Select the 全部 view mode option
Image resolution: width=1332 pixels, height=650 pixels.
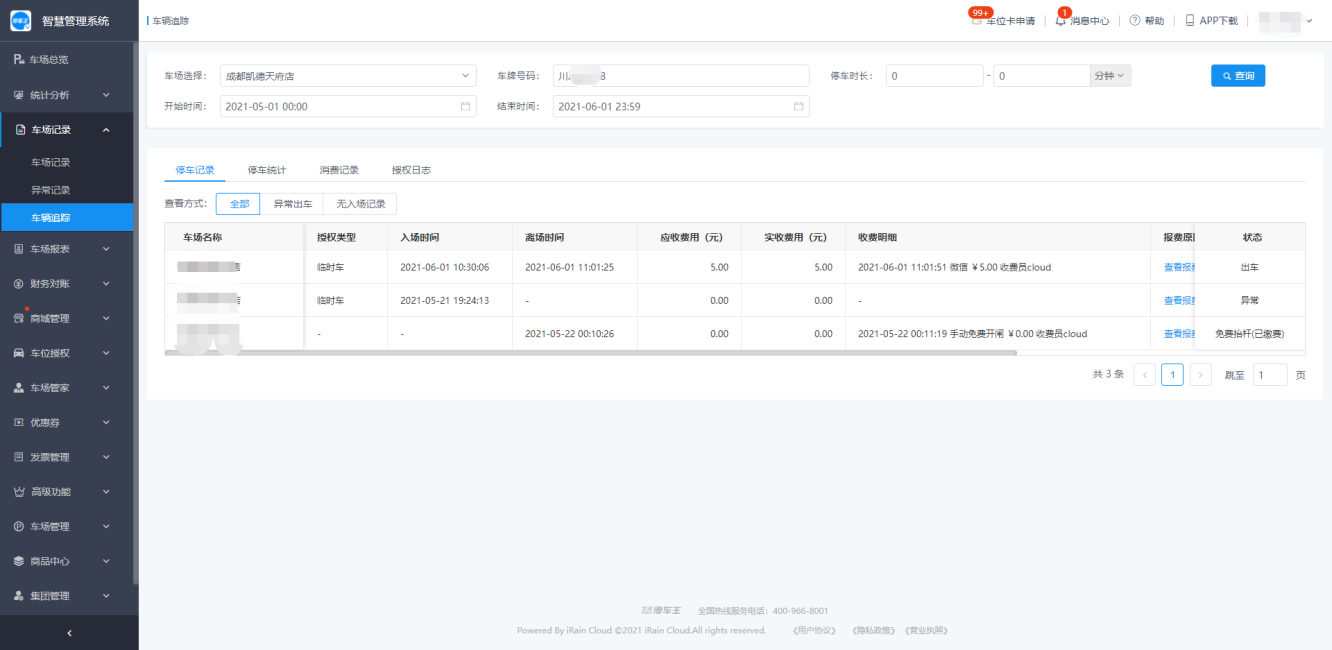click(239, 204)
